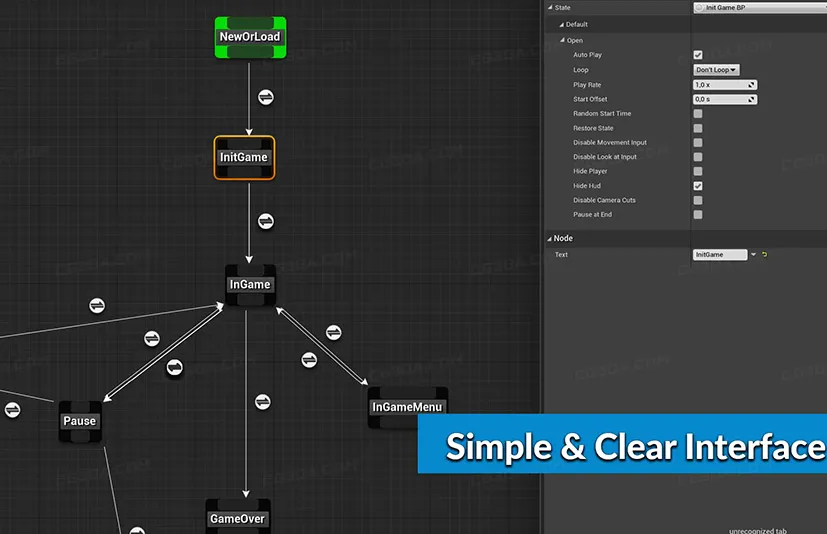This screenshot has height=534, width=827.
Task: Click transition icon on InGame to GameOver arrow
Action: (263, 402)
